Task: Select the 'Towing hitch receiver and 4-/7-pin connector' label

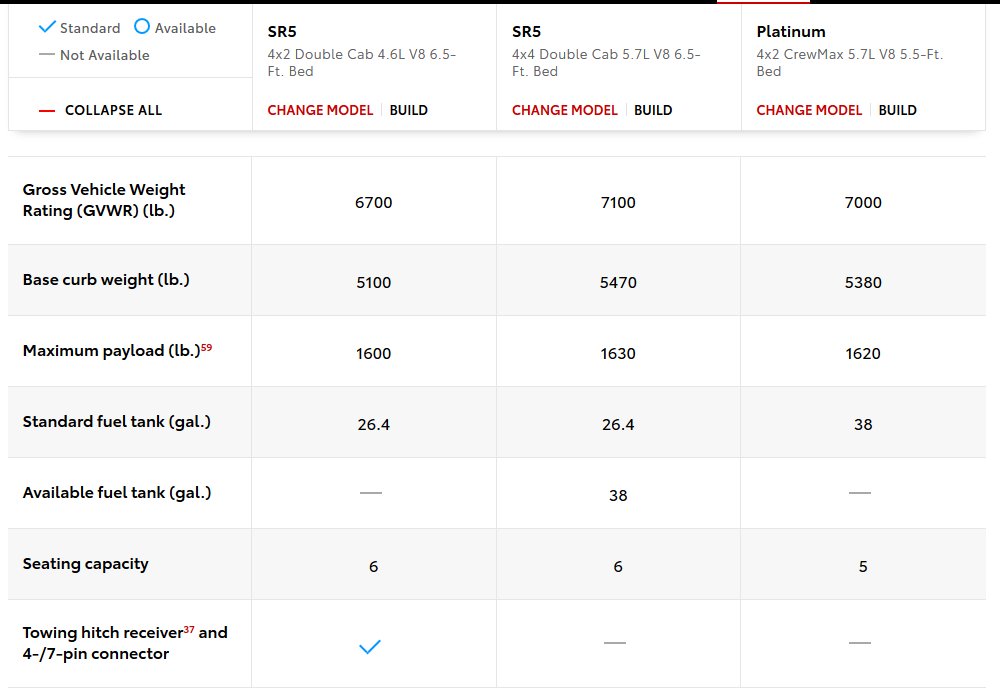Action: 125,643
